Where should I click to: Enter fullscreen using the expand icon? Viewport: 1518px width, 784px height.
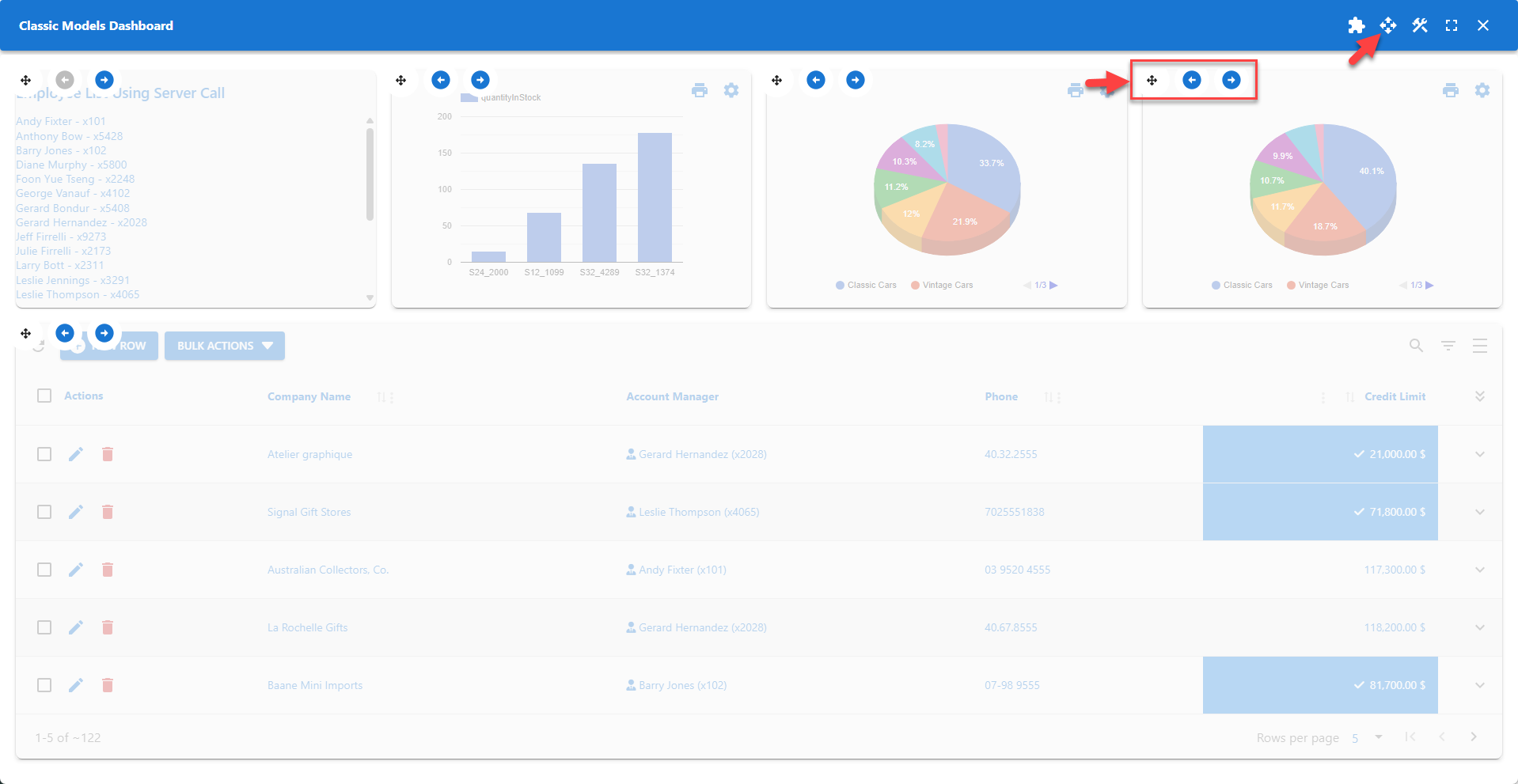click(1452, 25)
